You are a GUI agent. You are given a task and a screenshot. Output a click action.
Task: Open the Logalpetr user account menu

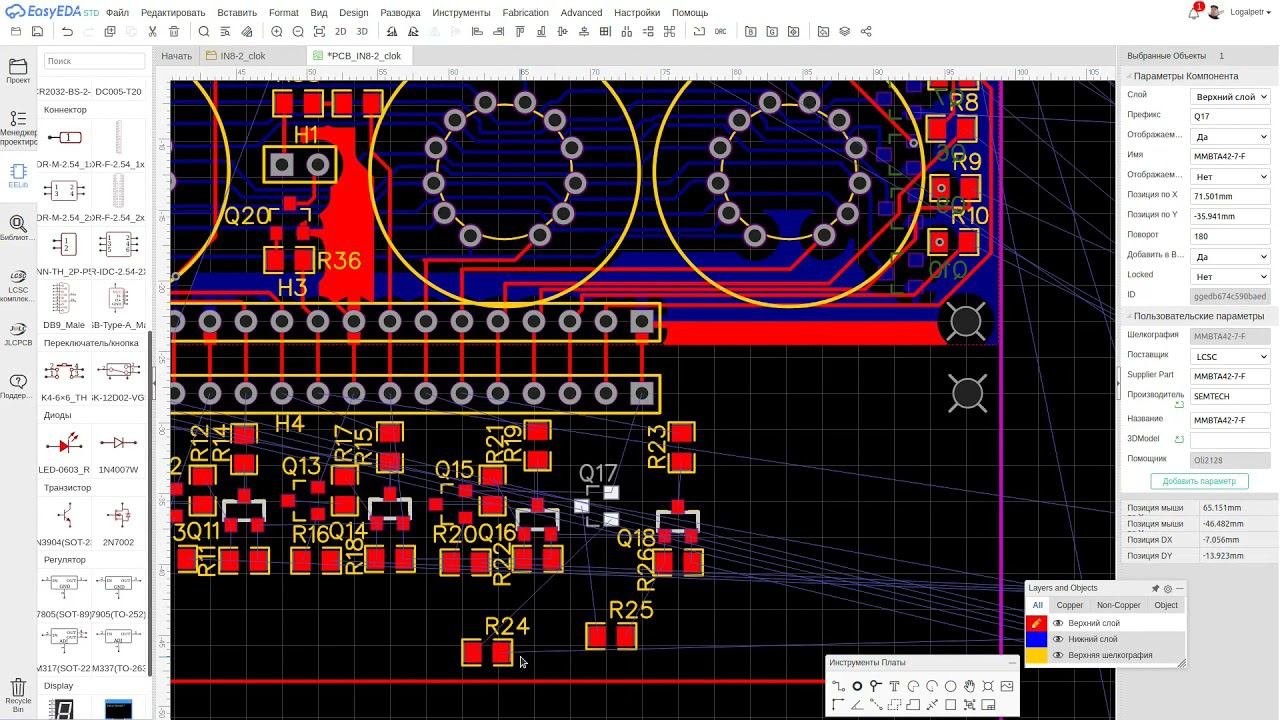point(1243,13)
